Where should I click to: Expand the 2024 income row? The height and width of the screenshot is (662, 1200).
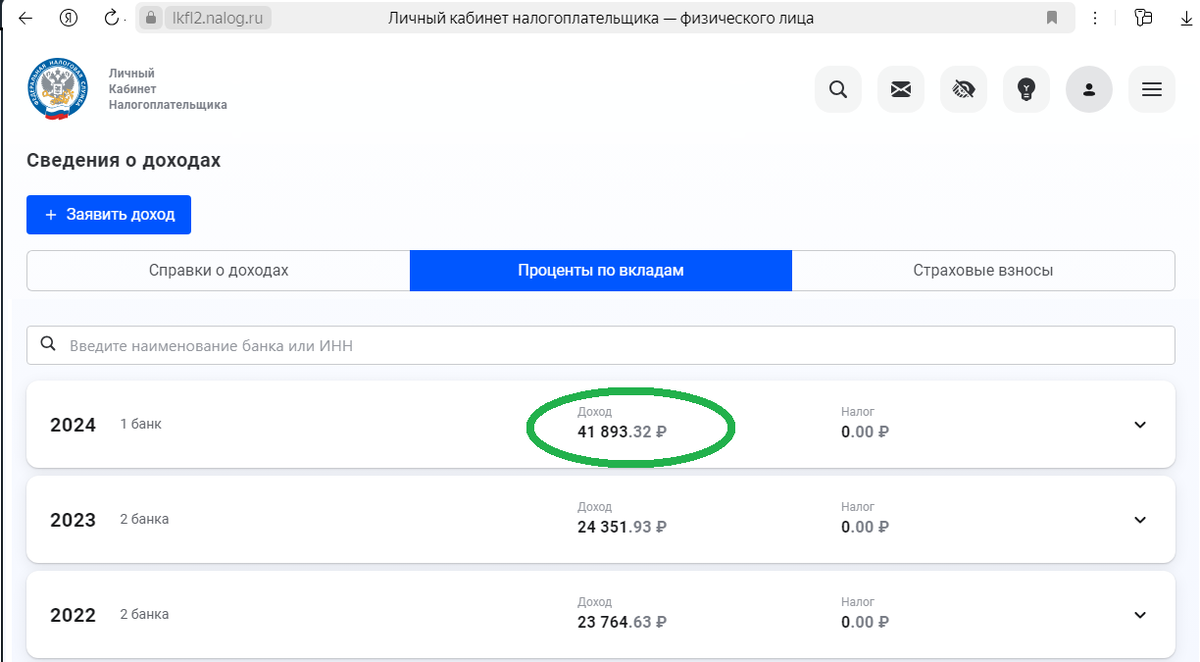tap(1139, 425)
